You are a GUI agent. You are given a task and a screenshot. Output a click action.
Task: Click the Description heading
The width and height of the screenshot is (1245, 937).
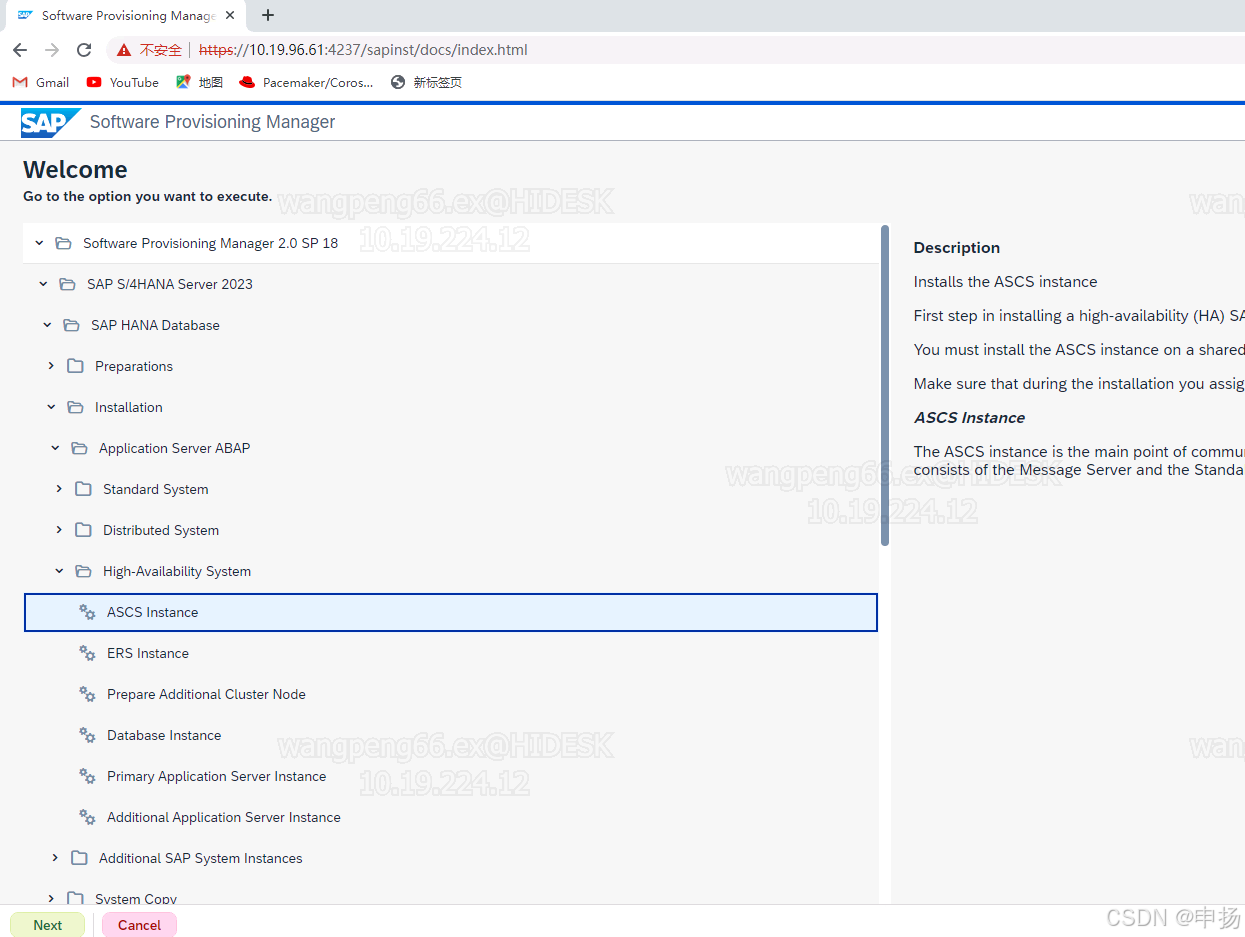tap(957, 248)
